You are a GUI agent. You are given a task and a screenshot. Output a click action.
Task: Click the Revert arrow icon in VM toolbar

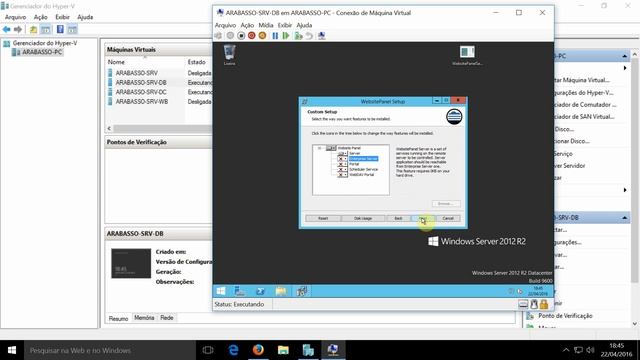pyautogui.click(x=309, y=36)
